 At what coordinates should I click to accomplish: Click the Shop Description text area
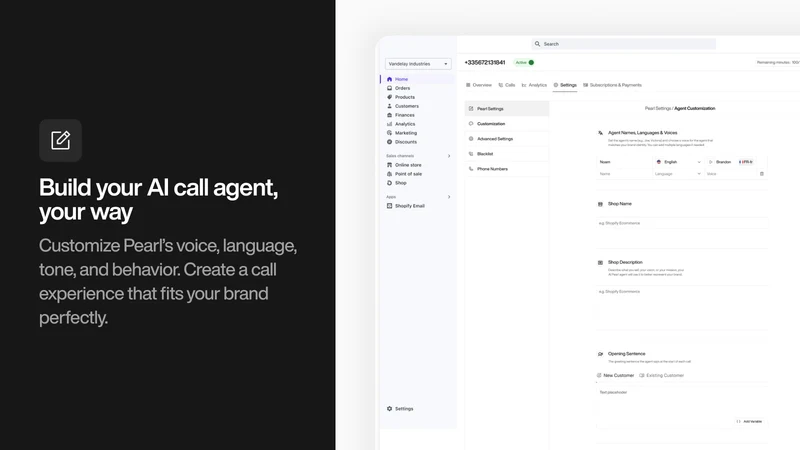682,308
